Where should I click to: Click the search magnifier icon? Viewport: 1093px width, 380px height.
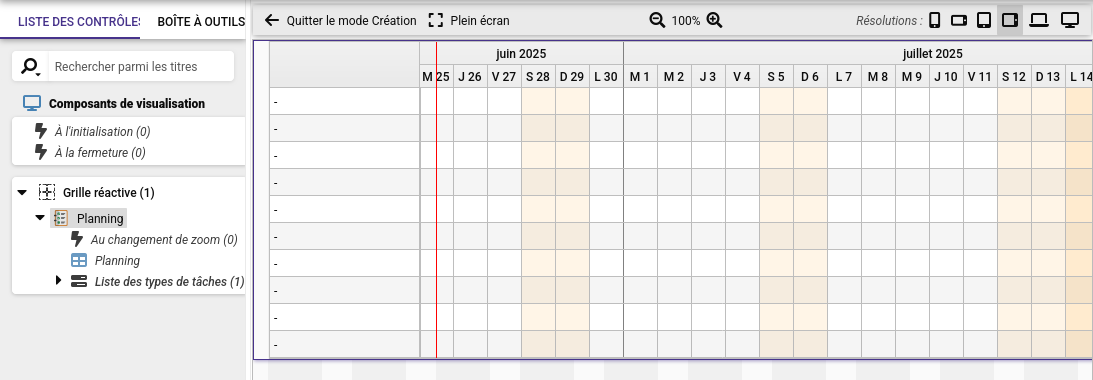pos(30,67)
